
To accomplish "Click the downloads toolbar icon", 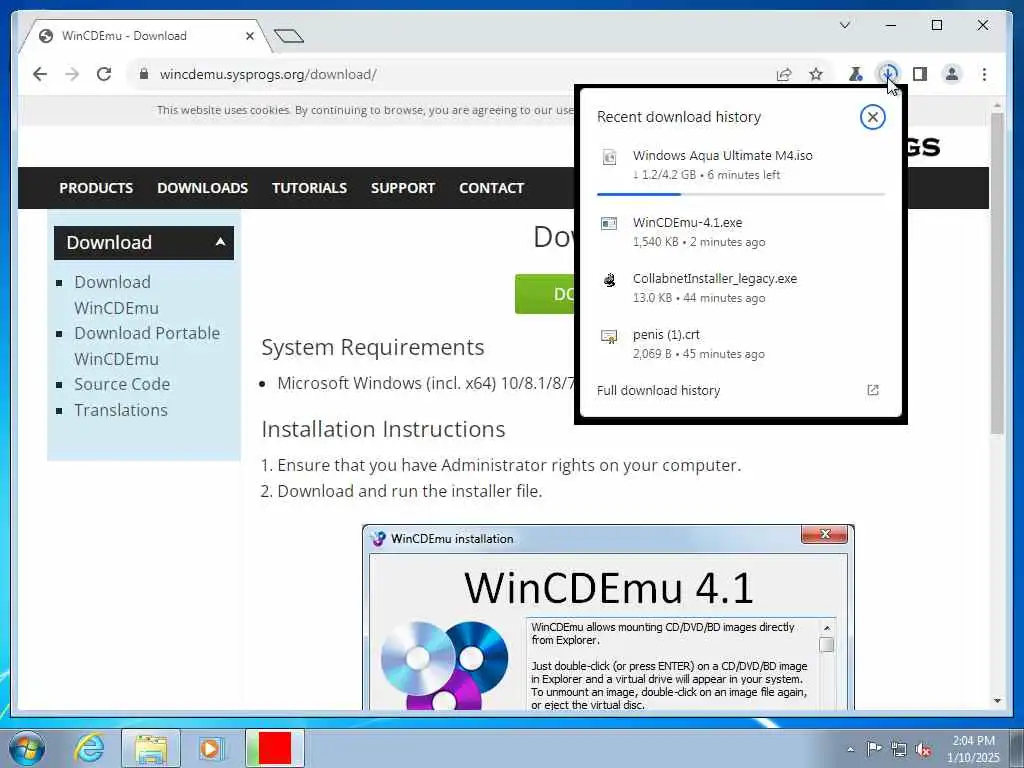I will click(x=888, y=74).
